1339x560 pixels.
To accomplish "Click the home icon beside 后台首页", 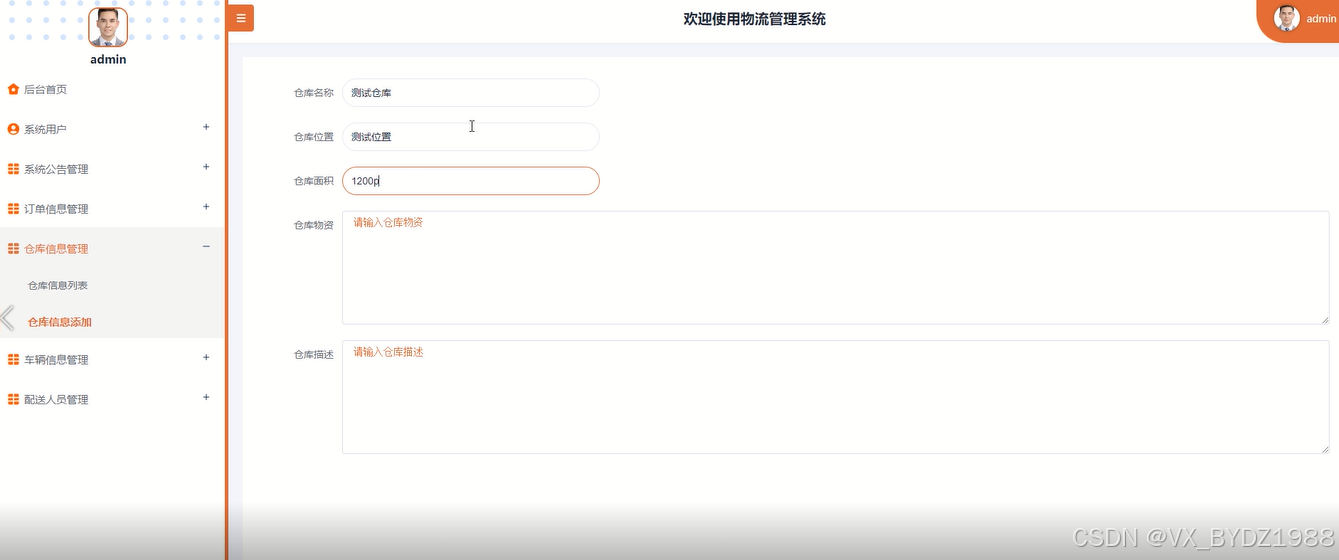I will coord(13,89).
